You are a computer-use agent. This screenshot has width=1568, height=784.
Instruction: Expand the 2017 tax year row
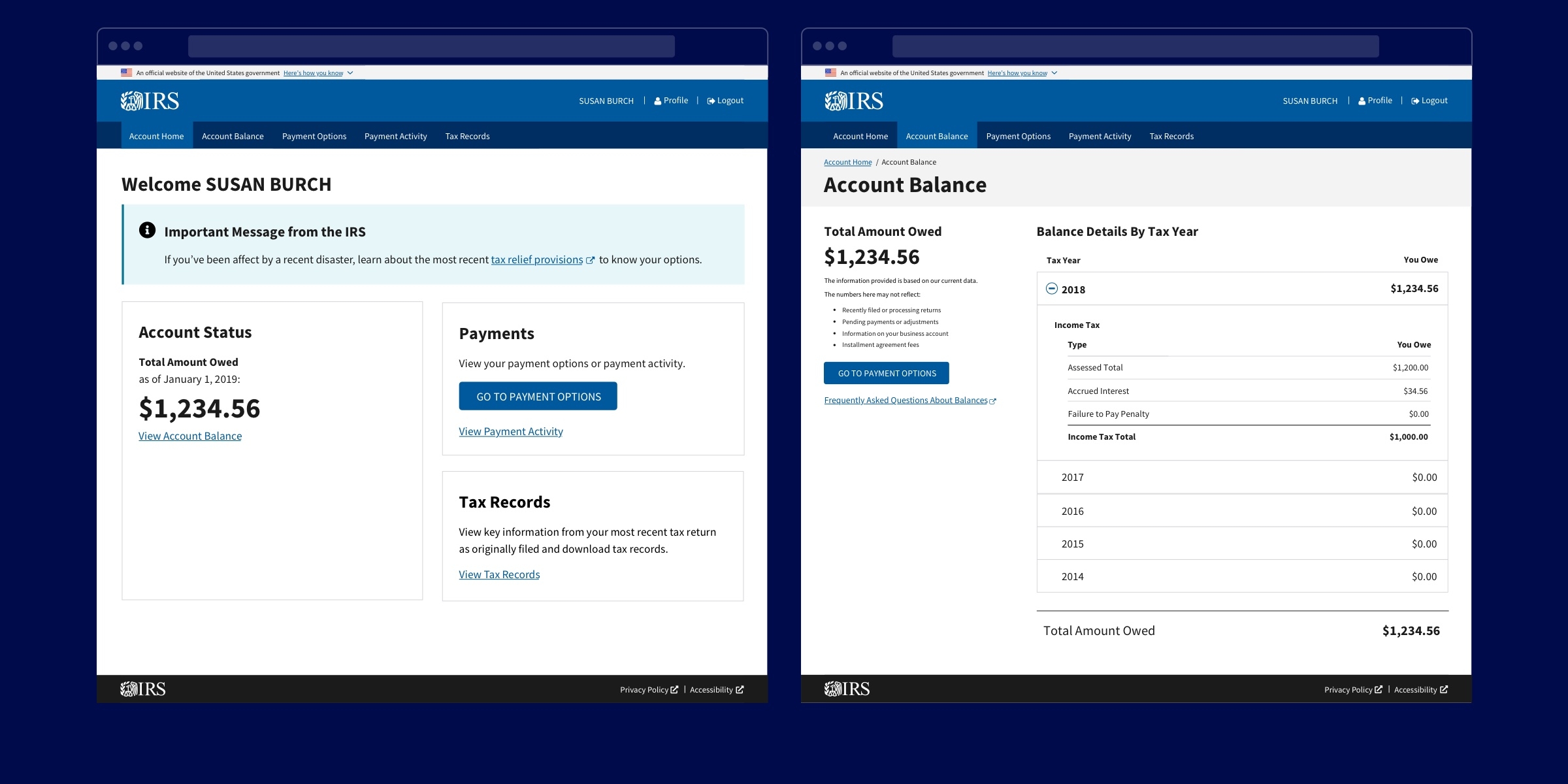click(1072, 478)
